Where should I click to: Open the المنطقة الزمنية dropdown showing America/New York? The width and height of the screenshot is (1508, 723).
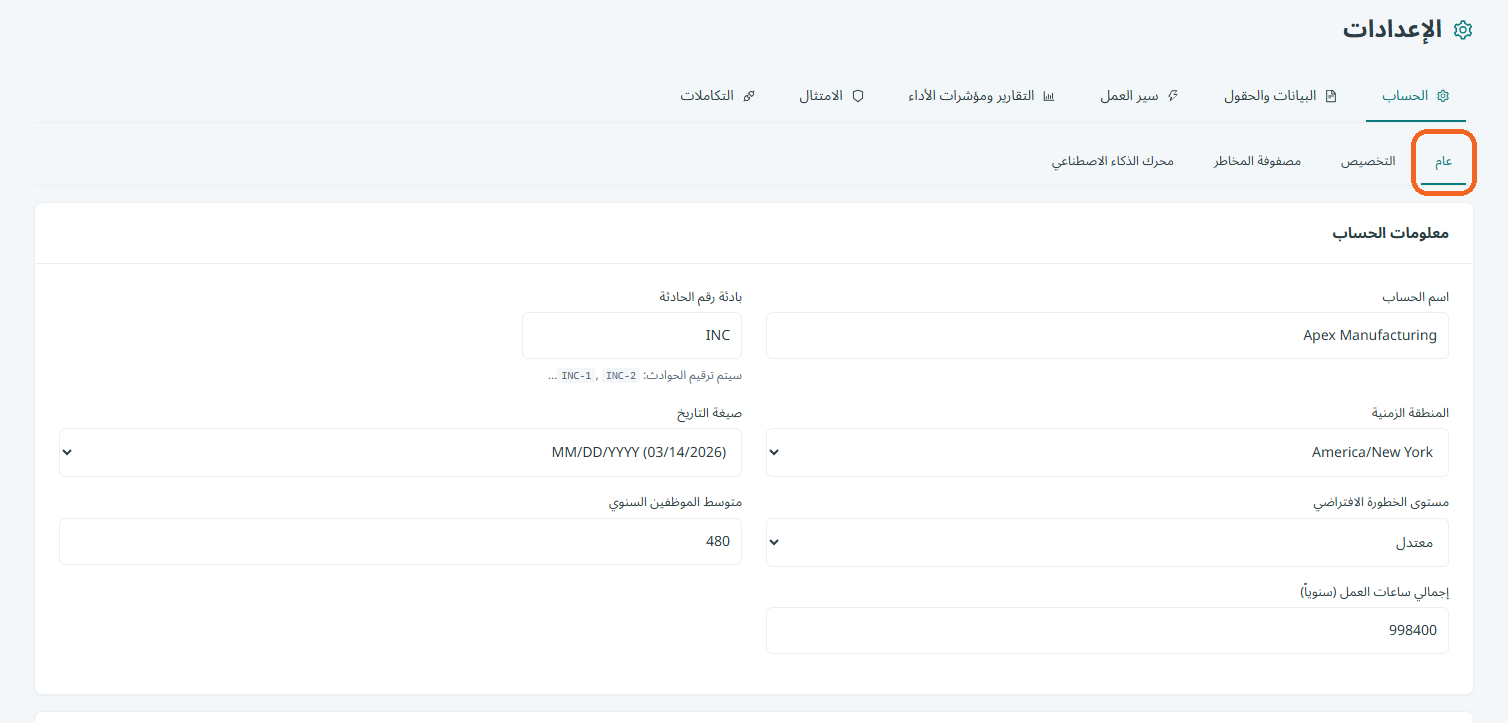click(x=1107, y=452)
